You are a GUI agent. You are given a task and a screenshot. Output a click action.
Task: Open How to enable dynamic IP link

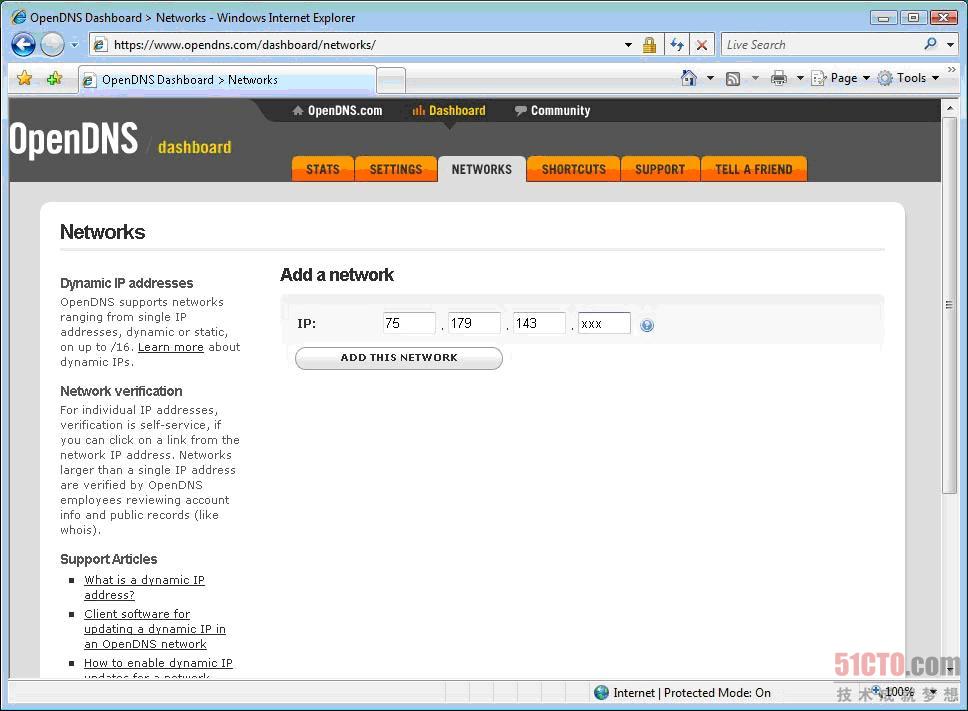(x=158, y=663)
